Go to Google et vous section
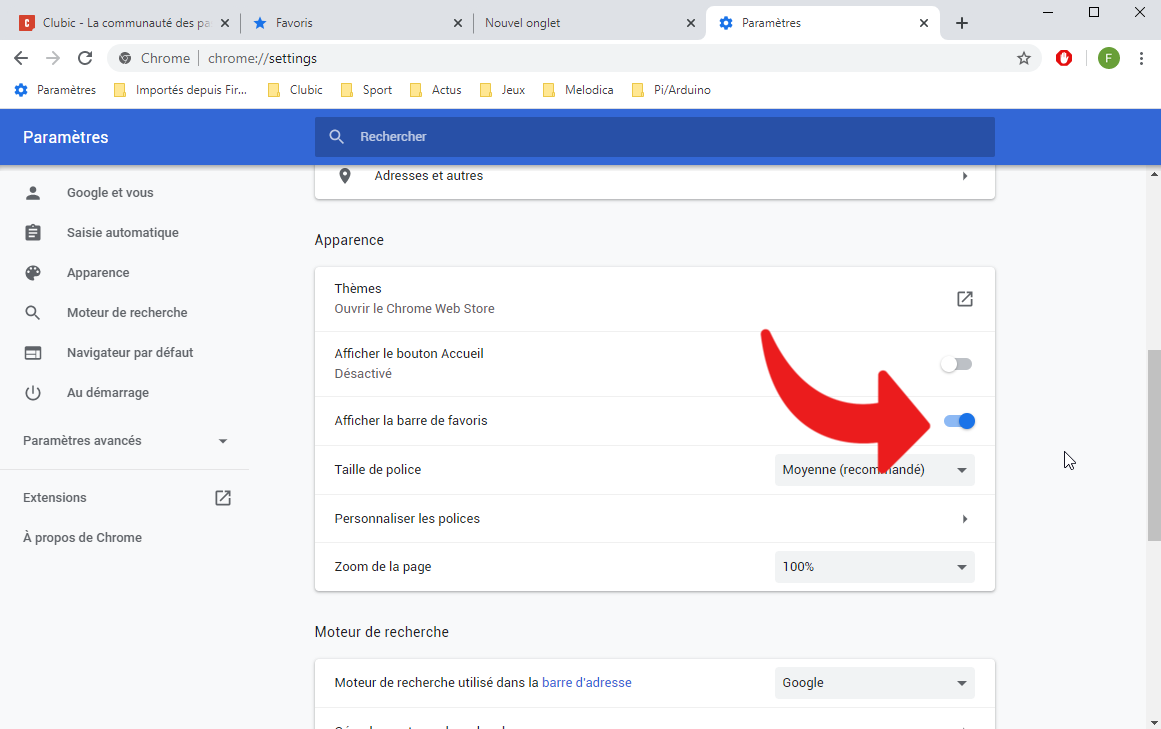The width and height of the screenshot is (1161, 729). 110,192
